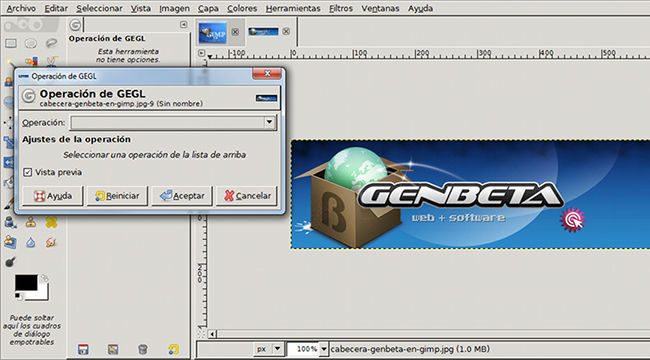Click the GEGL tool options tab icon
This screenshot has height=360, width=650.
click(x=75, y=25)
